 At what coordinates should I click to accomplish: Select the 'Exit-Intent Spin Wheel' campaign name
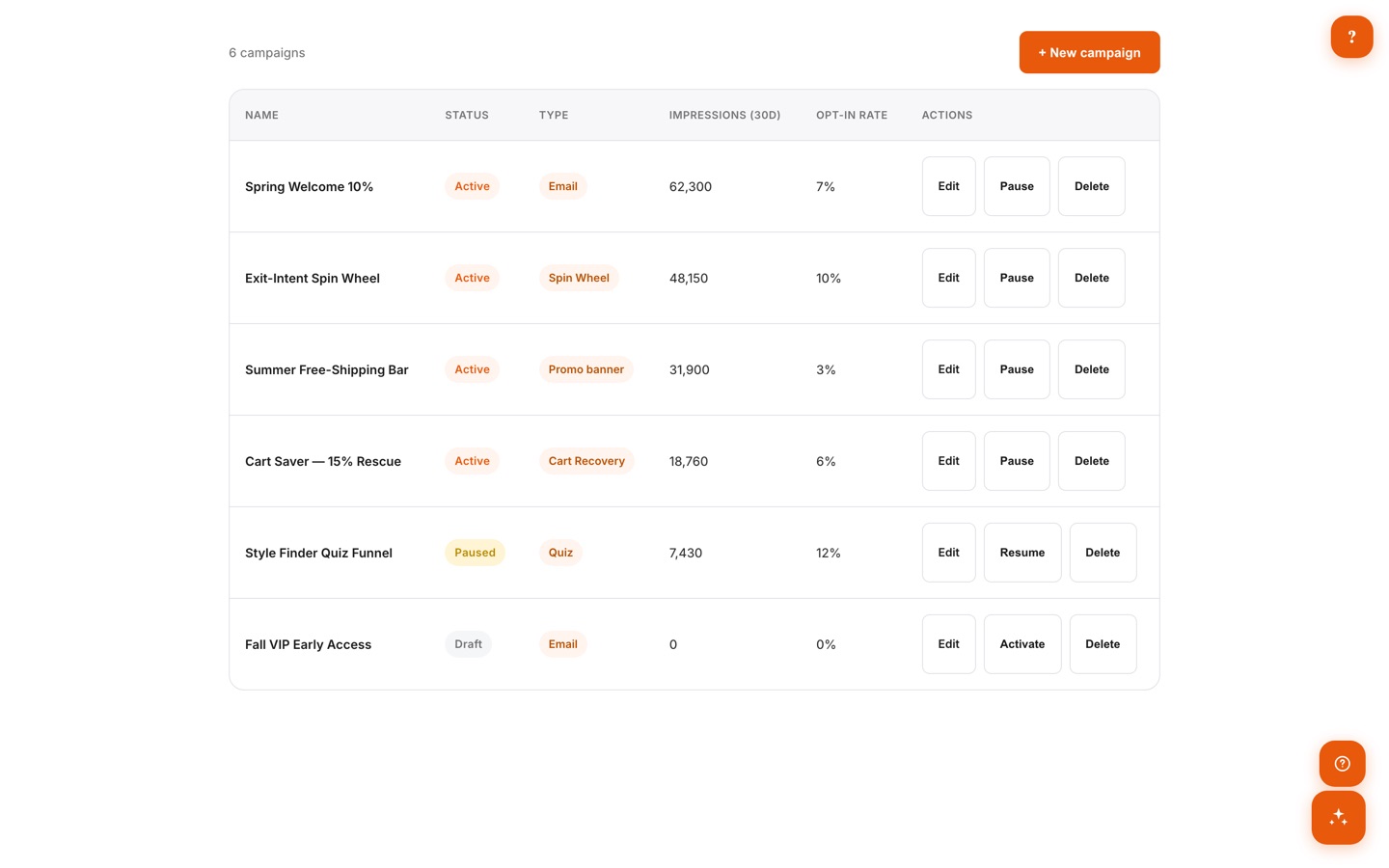coord(313,278)
